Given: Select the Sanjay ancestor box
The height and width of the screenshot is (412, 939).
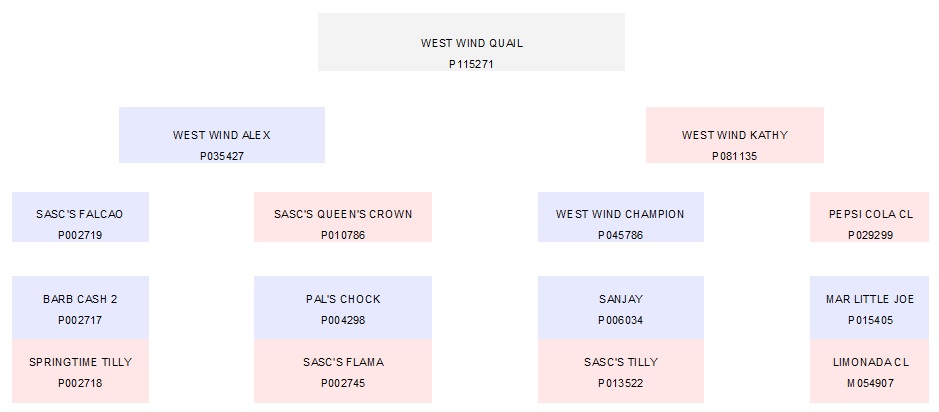Looking at the screenshot, I should coord(620,308).
